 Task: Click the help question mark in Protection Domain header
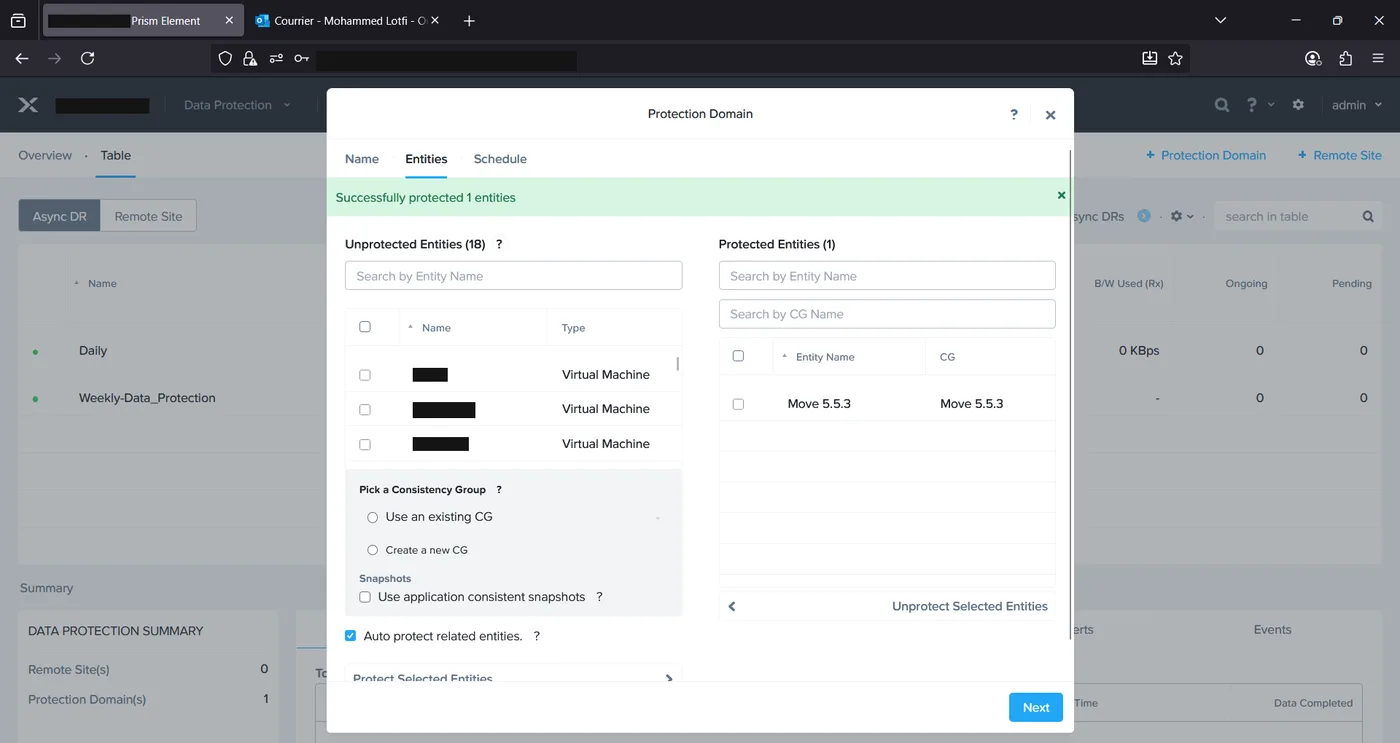tap(1014, 114)
